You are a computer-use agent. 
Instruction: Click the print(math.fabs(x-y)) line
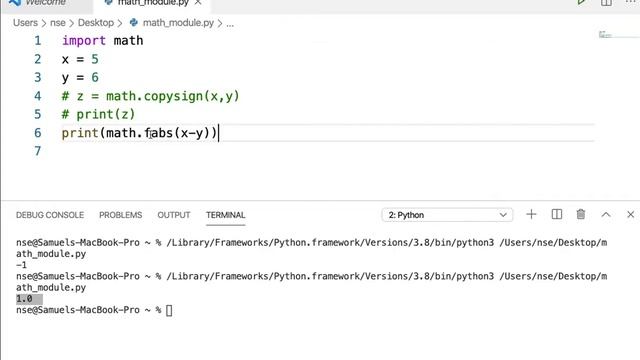(x=139, y=133)
